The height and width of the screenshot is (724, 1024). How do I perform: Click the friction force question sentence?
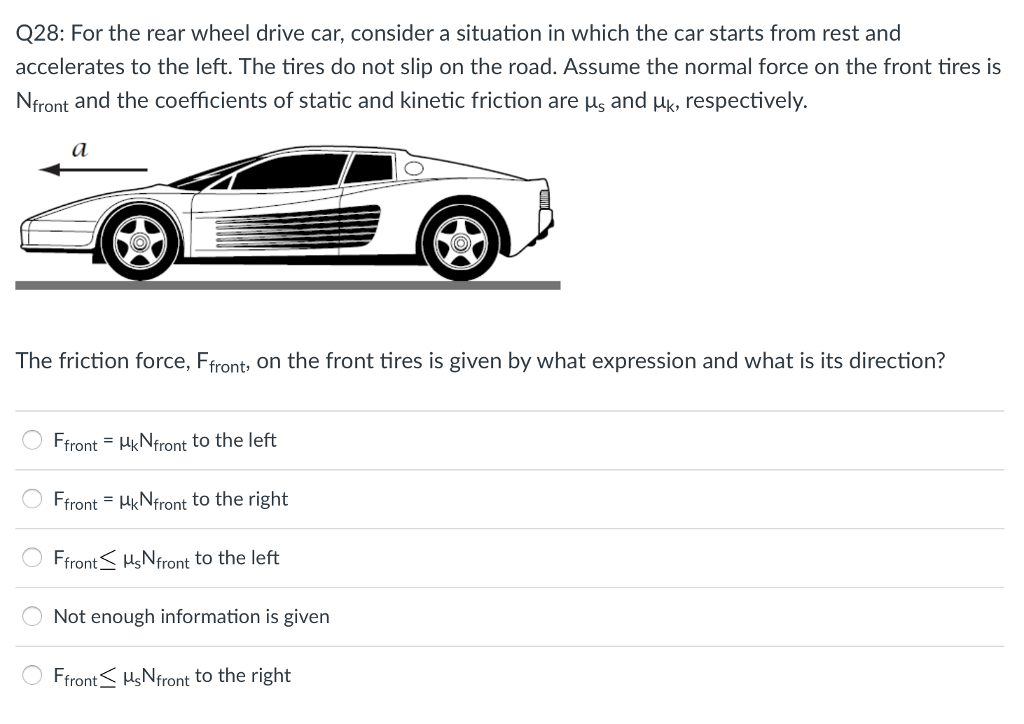pos(480,361)
